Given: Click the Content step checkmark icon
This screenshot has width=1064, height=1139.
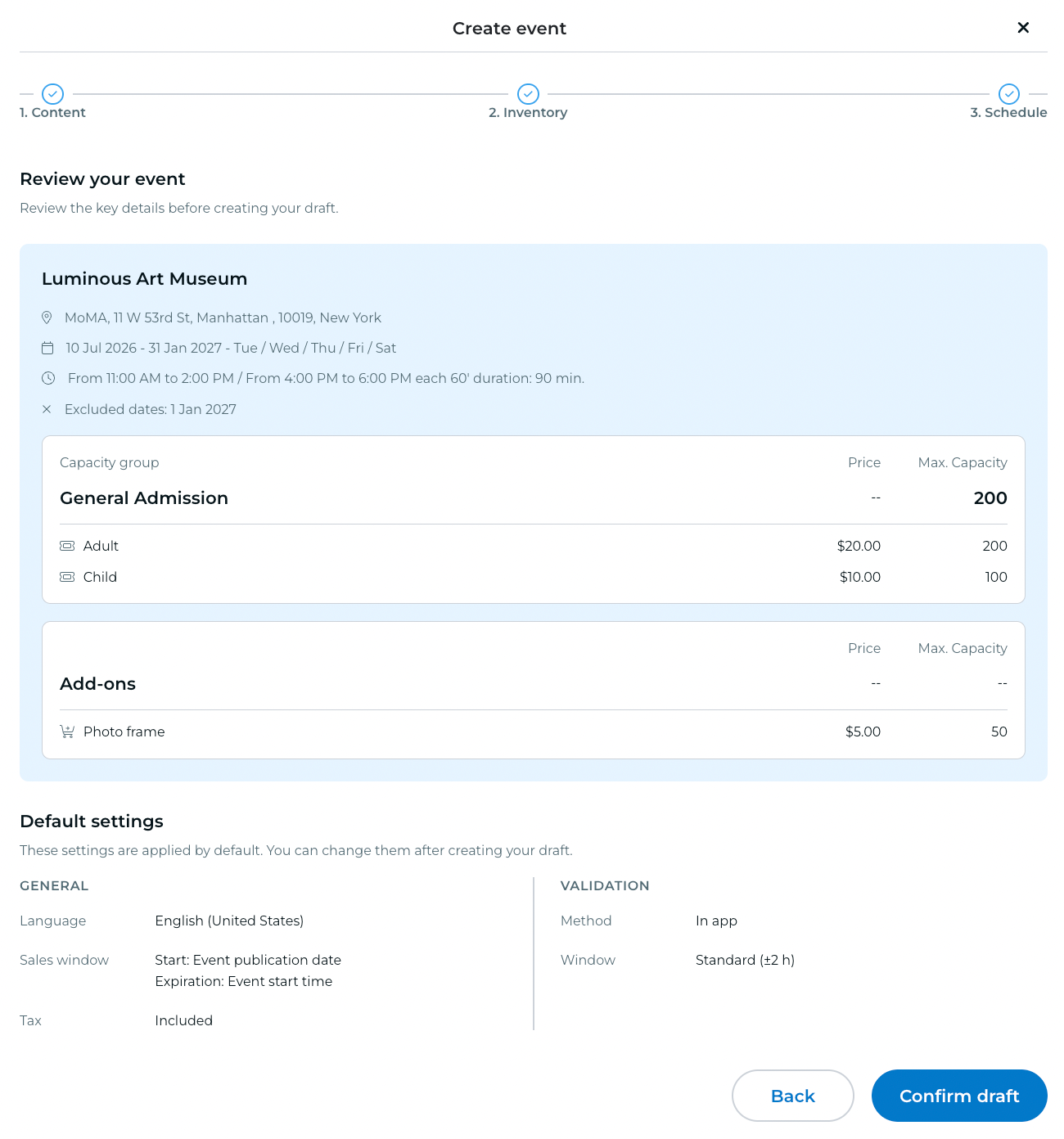Looking at the screenshot, I should pos(52,94).
